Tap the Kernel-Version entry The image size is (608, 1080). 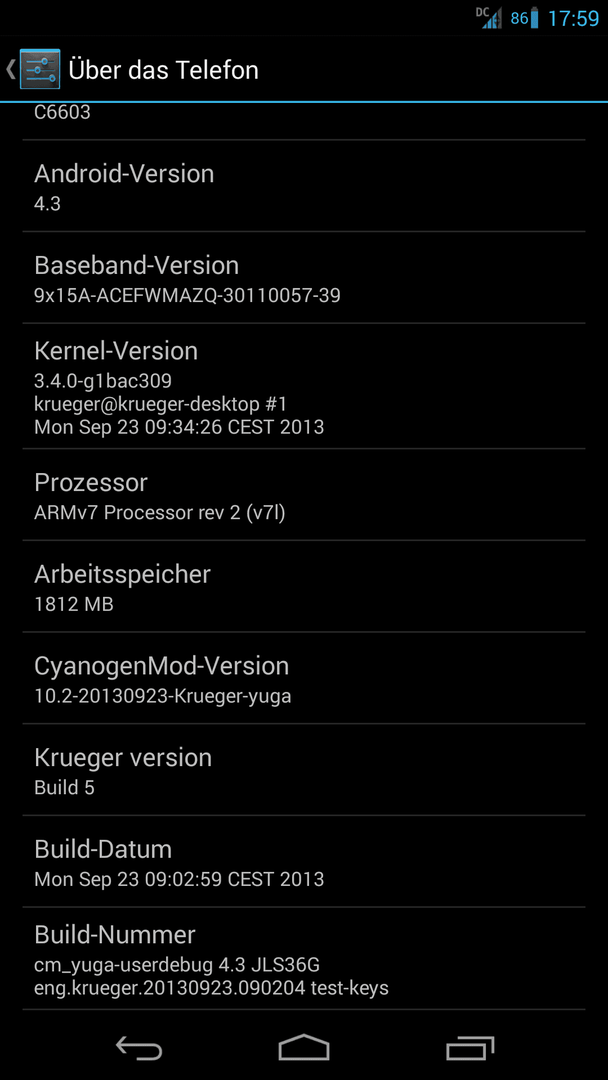(304, 386)
